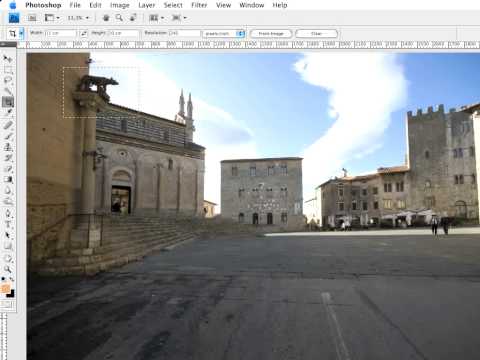
Task: Select the Path Selection tool
Action: [x=8, y=235]
